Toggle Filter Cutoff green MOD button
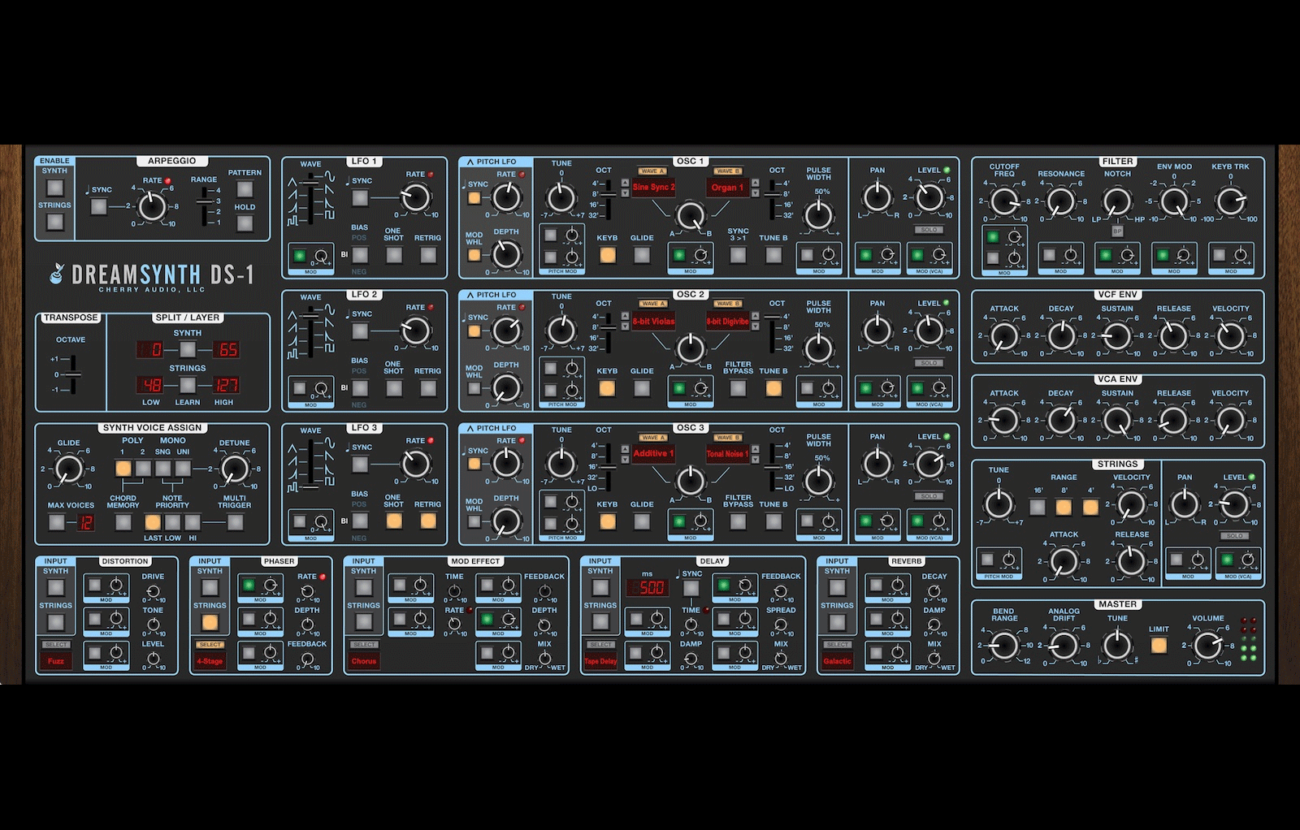 point(992,237)
